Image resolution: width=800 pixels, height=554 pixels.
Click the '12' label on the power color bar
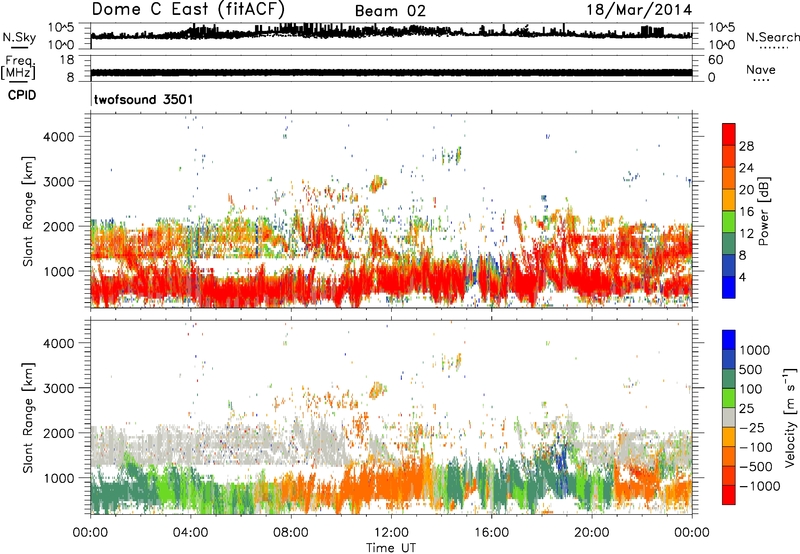(x=746, y=233)
